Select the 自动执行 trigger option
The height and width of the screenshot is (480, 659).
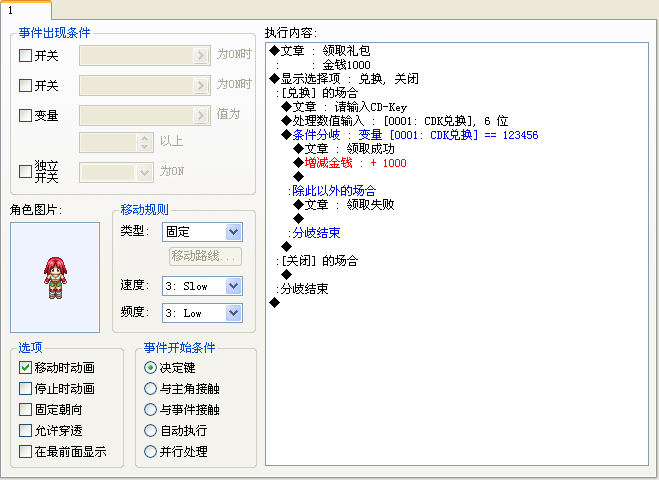[150, 430]
